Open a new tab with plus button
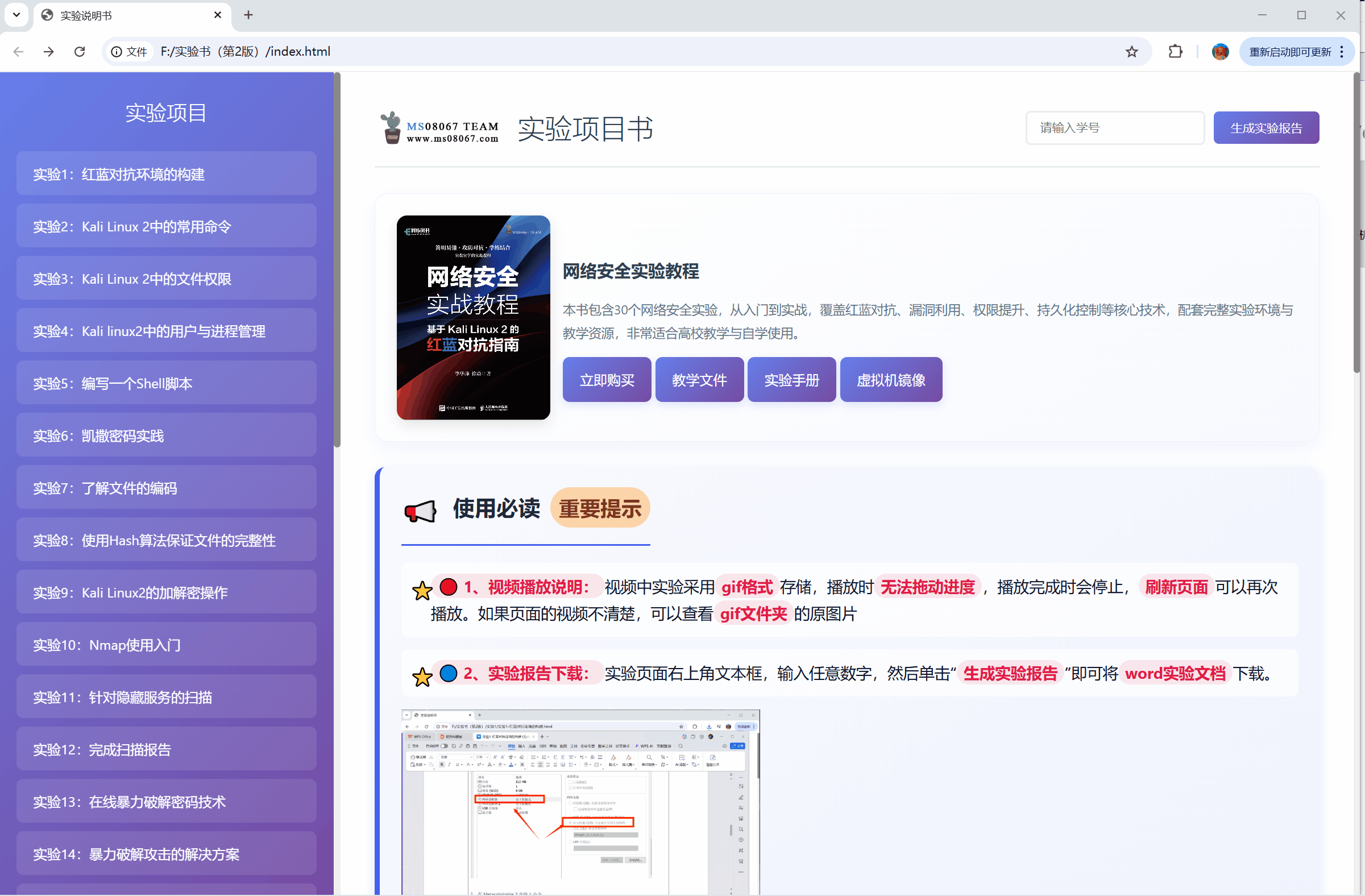The height and width of the screenshot is (896, 1365). (x=248, y=15)
